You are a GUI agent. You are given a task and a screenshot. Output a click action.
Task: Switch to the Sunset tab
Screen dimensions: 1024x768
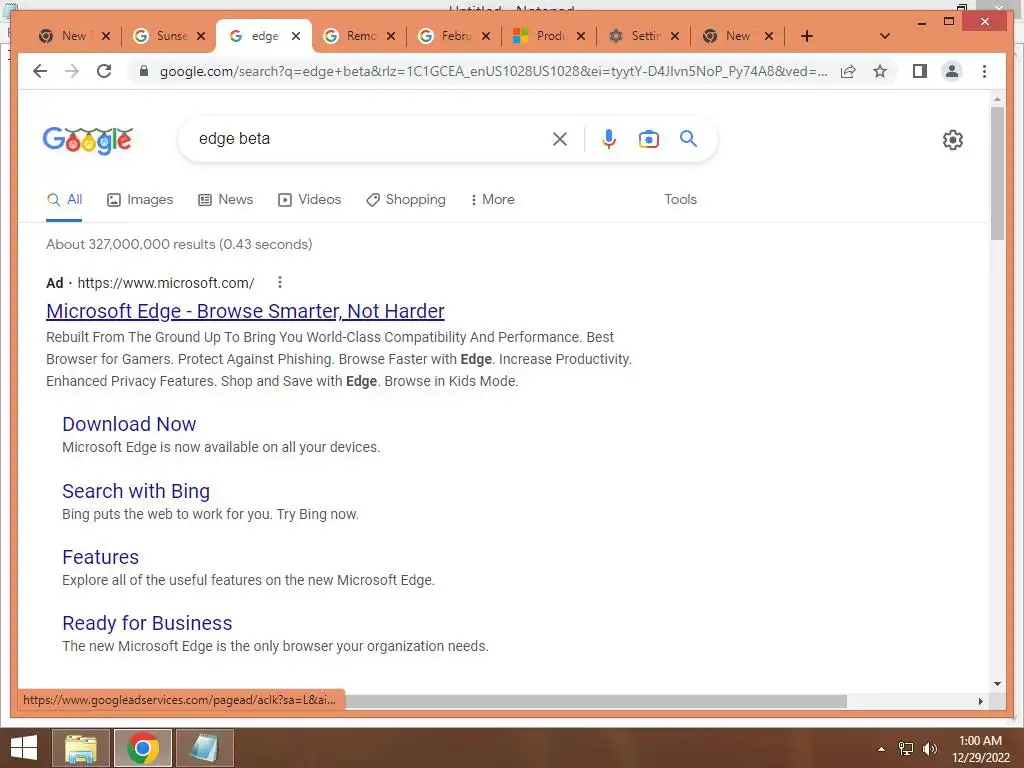coord(163,36)
